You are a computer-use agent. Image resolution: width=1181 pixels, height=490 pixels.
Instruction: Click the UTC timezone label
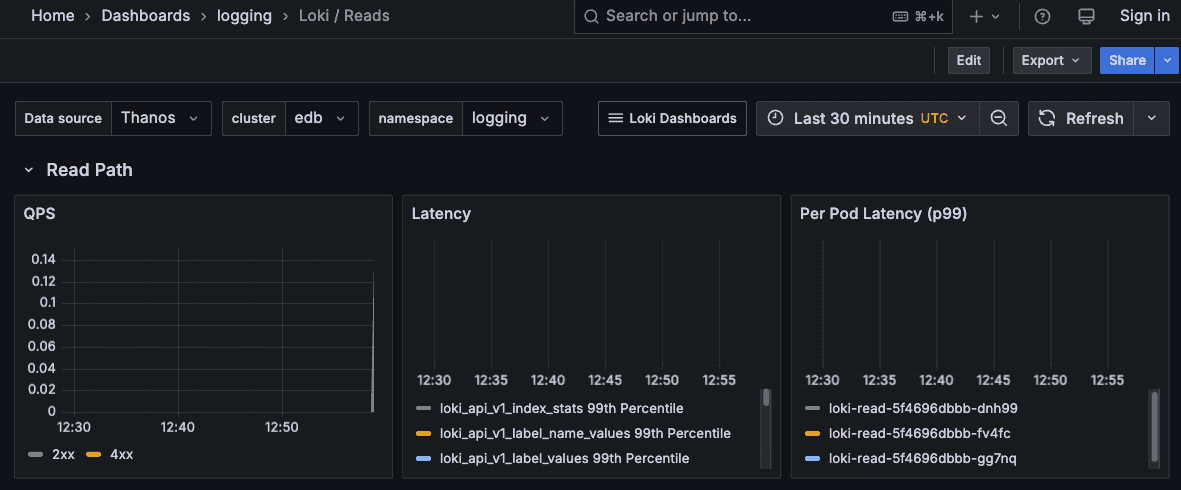934,118
